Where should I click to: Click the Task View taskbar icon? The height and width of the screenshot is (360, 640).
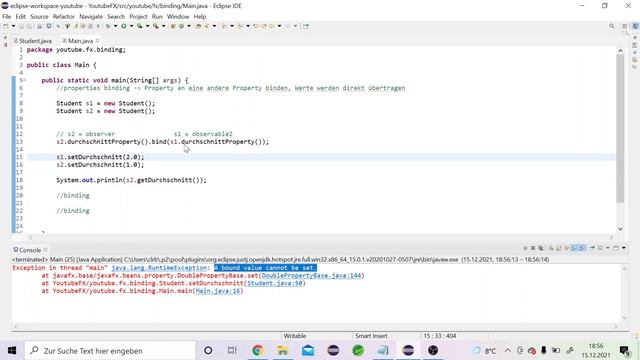tap(232, 351)
